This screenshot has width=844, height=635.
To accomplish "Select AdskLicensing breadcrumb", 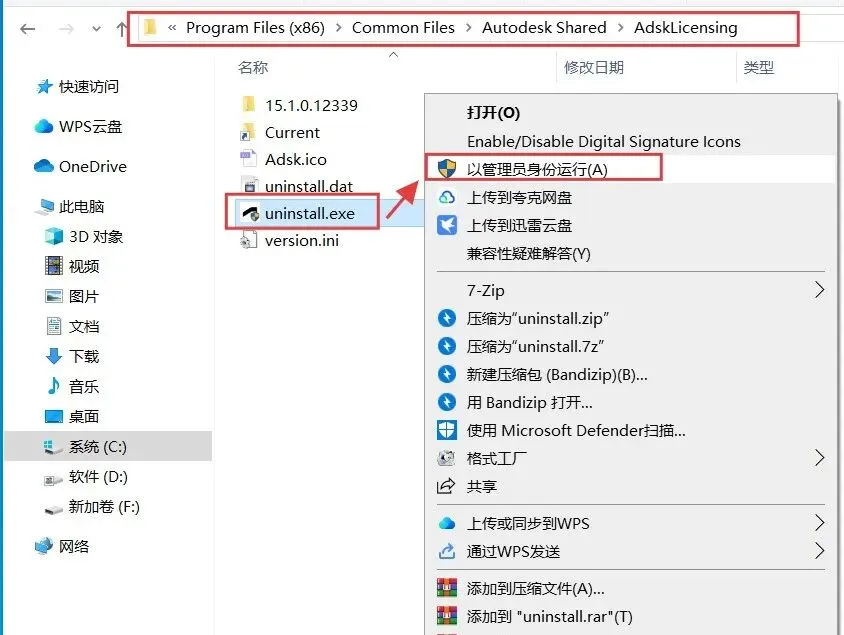I will [x=686, y=27].
